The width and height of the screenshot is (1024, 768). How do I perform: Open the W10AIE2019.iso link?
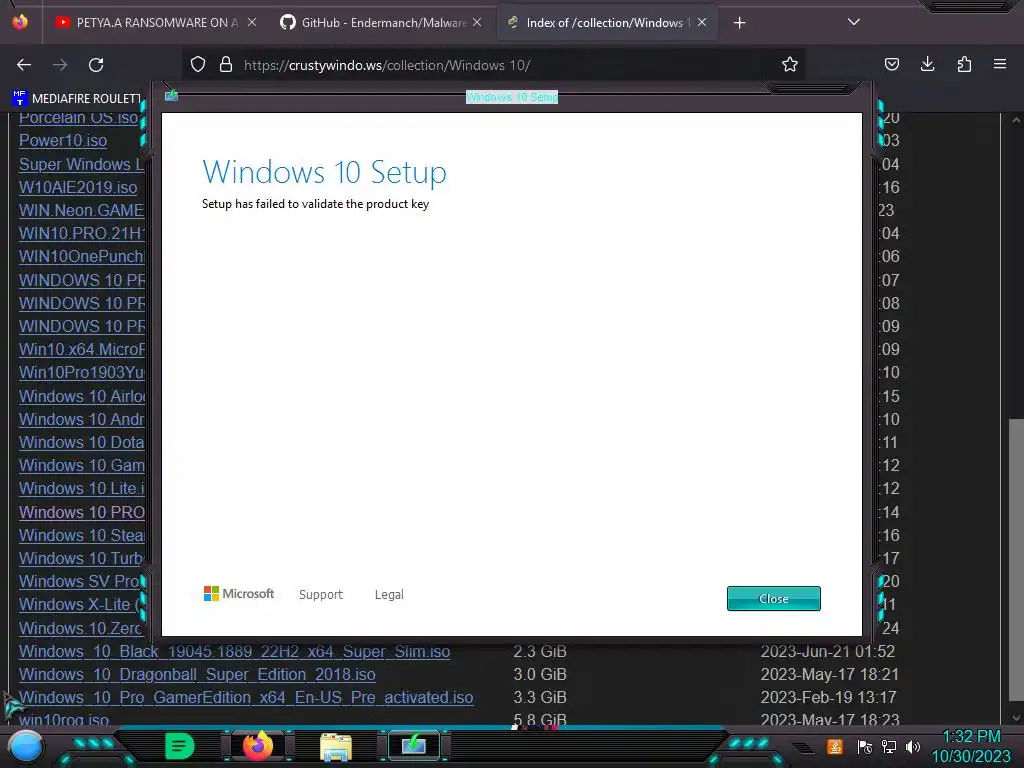pyautogui.click(x=78, y=187)
